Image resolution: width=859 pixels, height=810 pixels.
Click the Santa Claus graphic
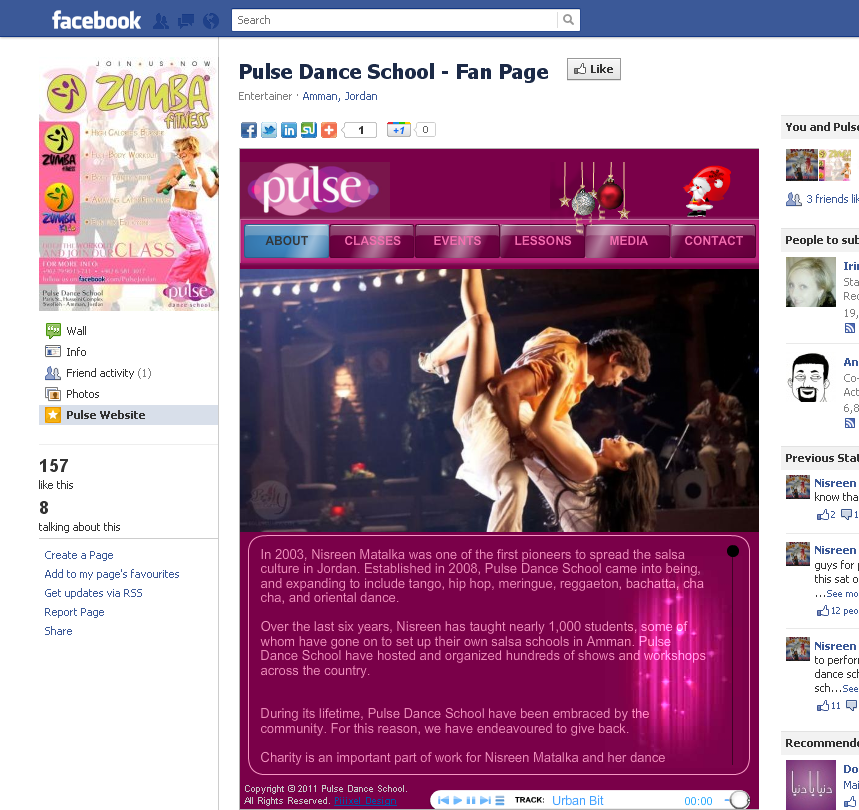click(x=706, y=191)
